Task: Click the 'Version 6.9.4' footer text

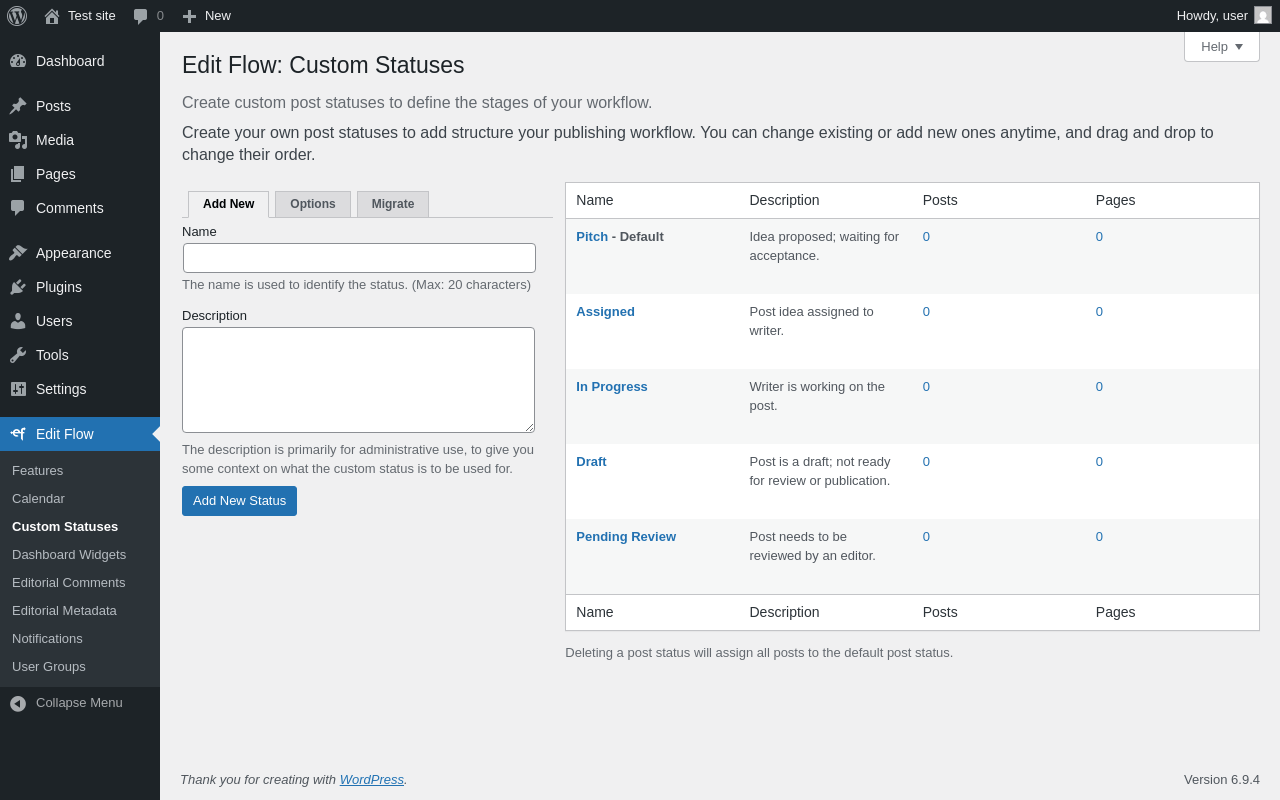Action: click(1222, 779)
